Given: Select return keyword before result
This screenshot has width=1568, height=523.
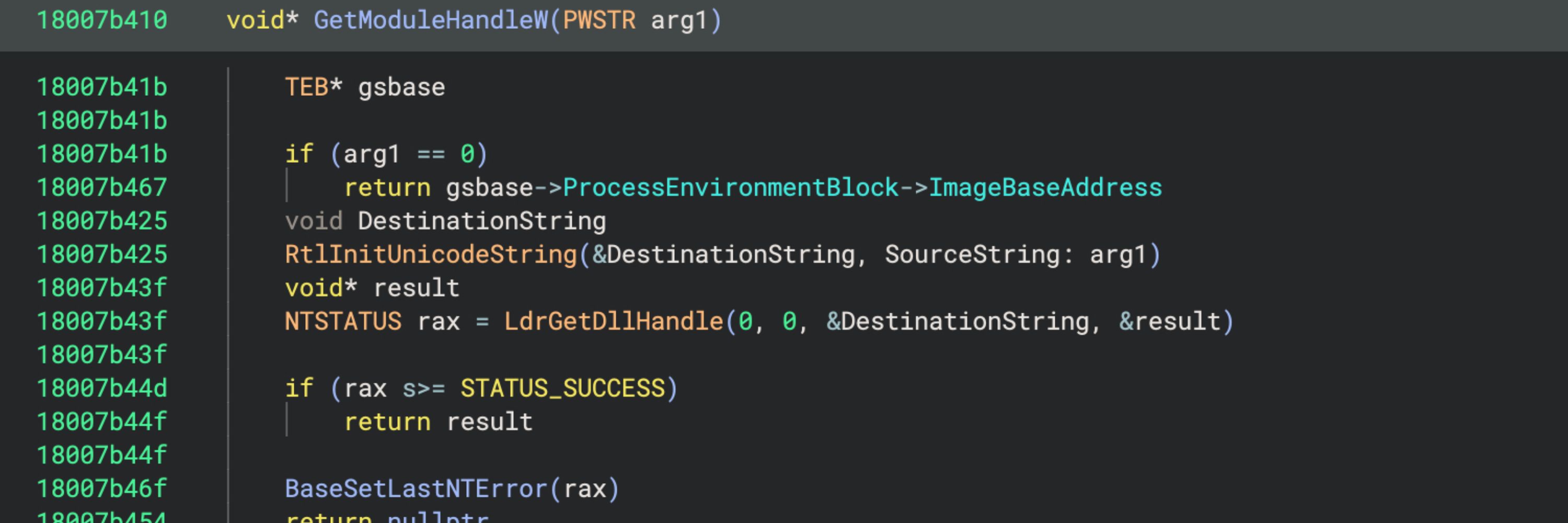Looking at the screenshot, I should (x=388, y=422).
